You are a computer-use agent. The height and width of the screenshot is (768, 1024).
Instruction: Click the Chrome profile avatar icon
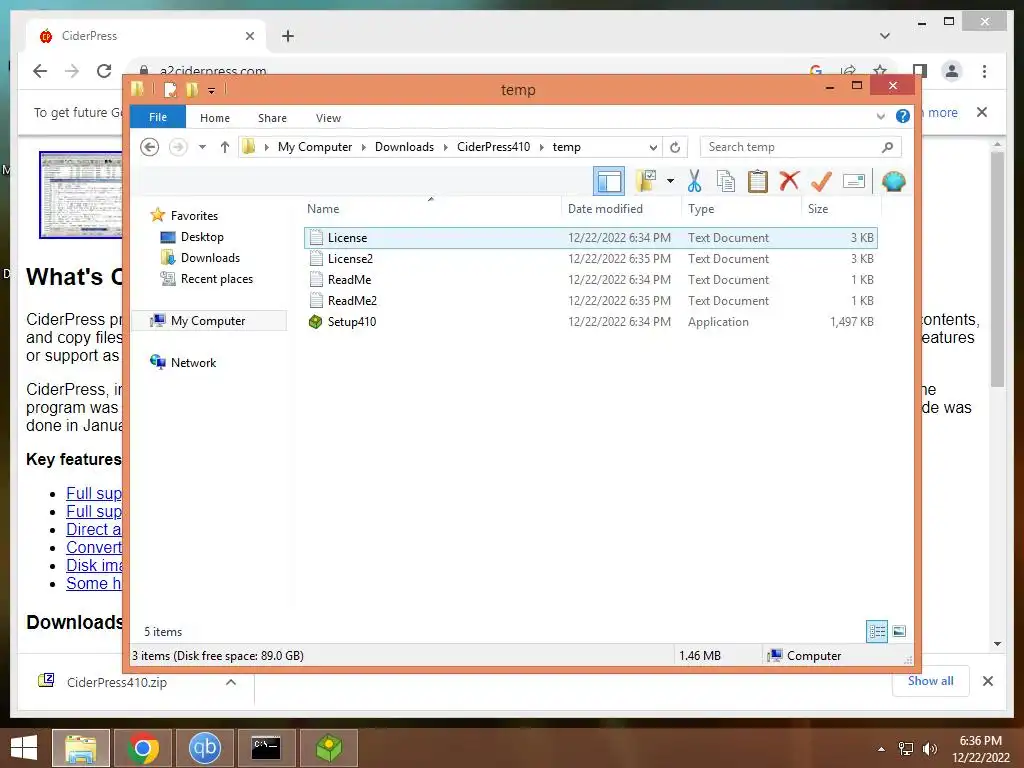tap(952, 71)
